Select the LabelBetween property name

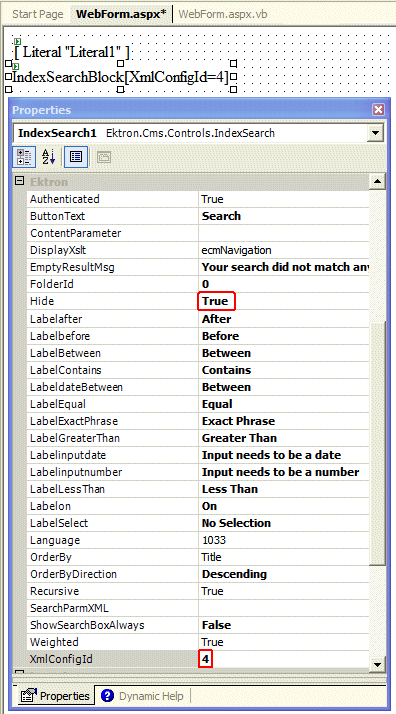[x=65, y=353]
